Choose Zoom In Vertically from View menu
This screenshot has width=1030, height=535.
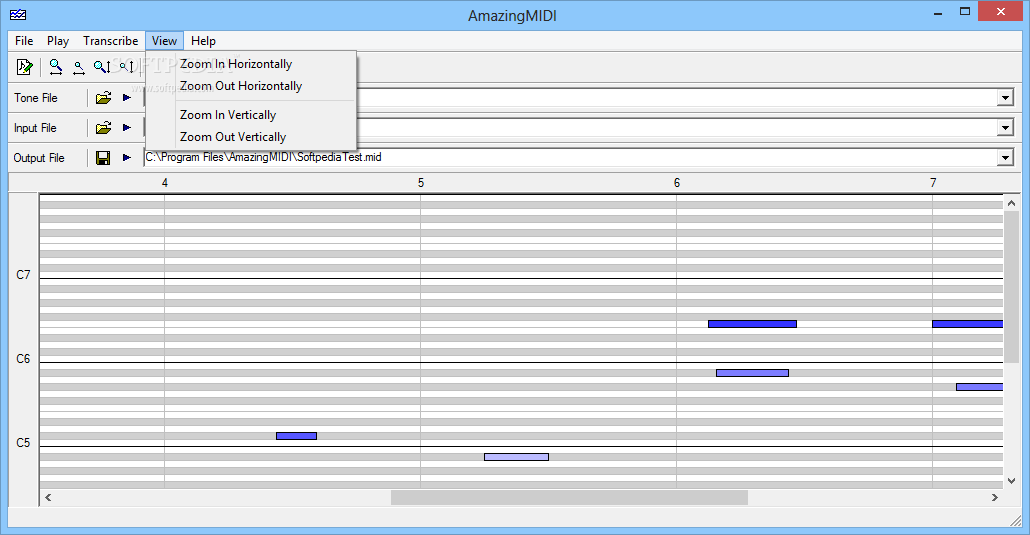[251, 115]
